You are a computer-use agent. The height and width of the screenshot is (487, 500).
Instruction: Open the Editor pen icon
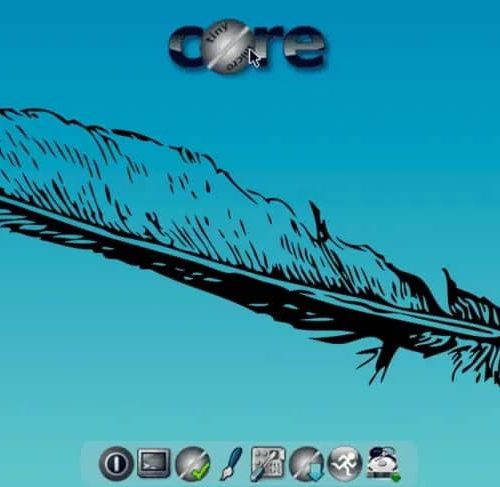tap(231, 464)
